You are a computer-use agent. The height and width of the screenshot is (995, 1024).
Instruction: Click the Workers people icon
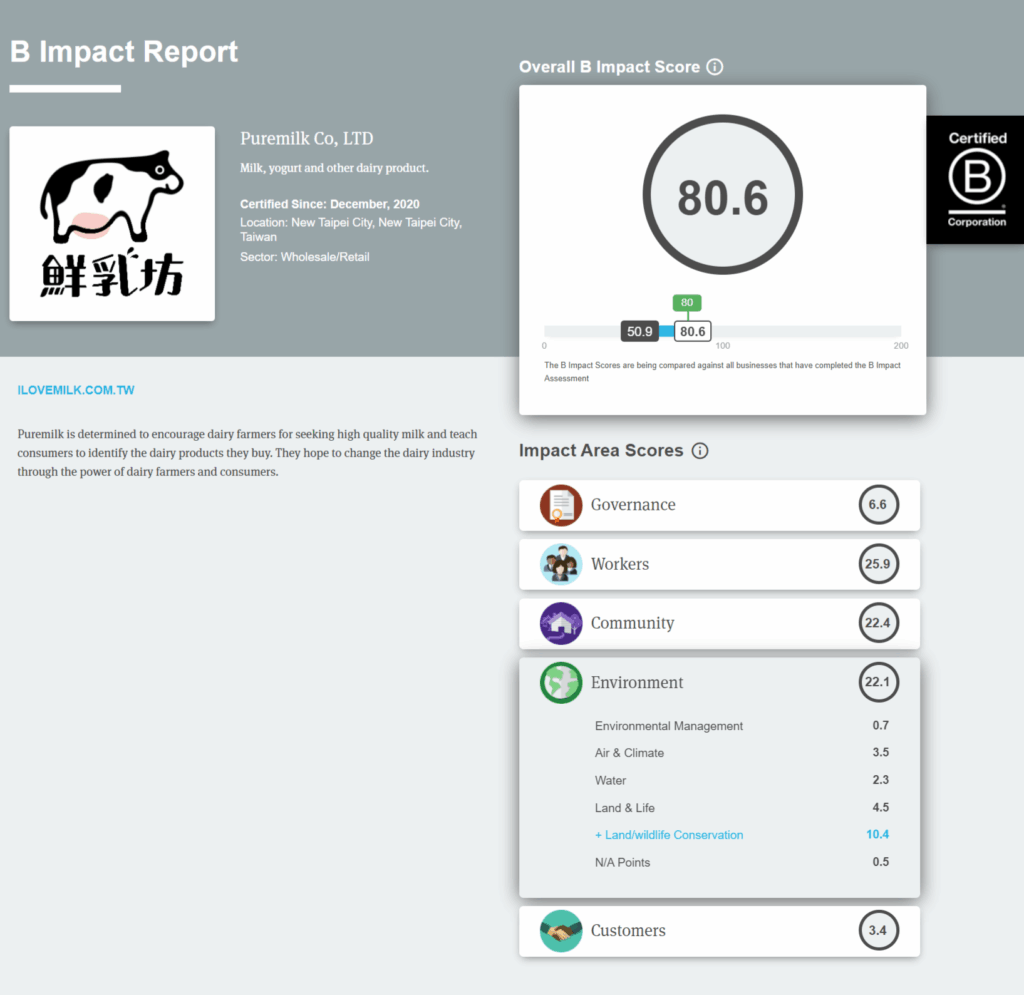[x=561, y=564]
